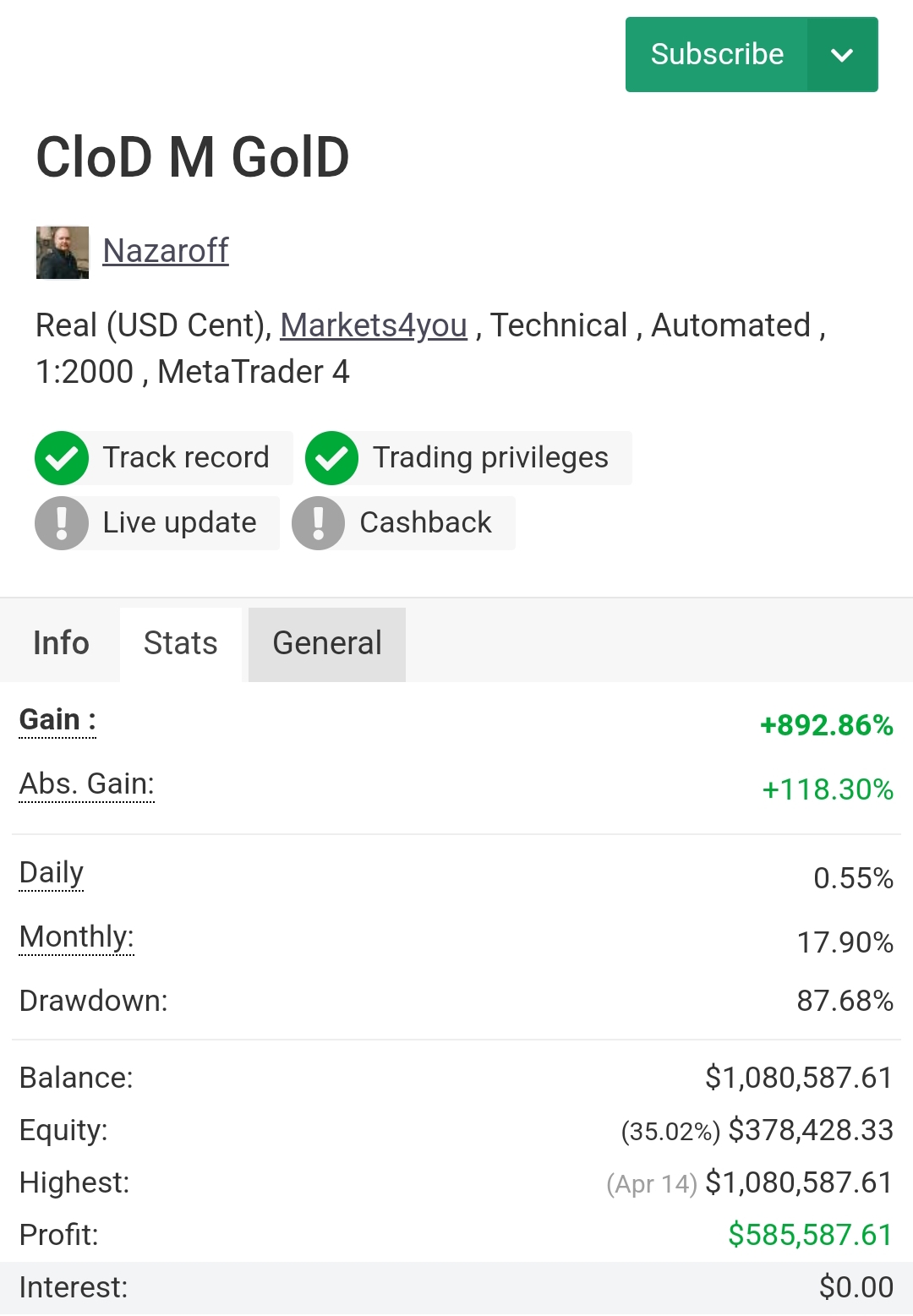
Task: Click the Track record badge text
Action: (186, 458)
